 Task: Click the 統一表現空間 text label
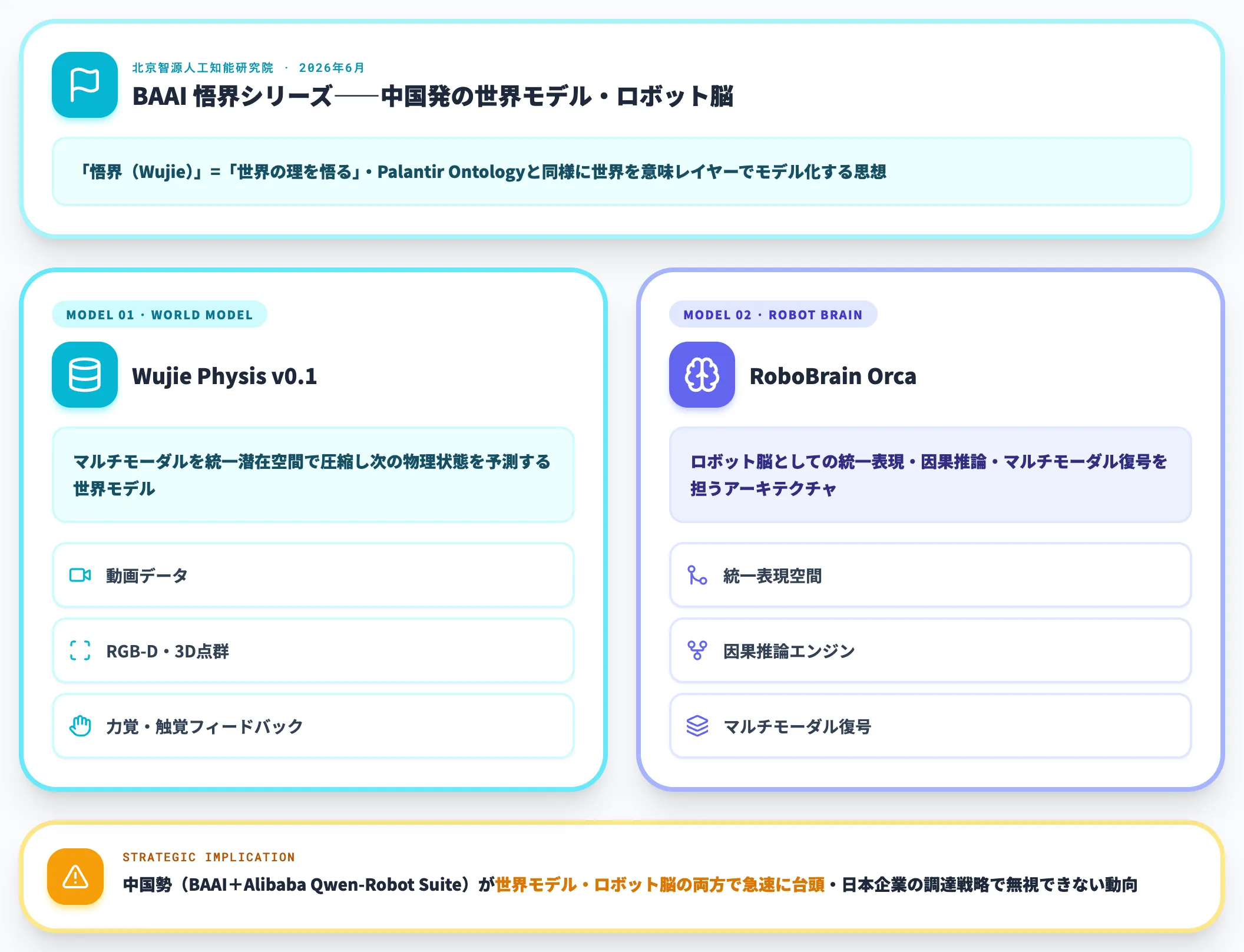point(773,576)
